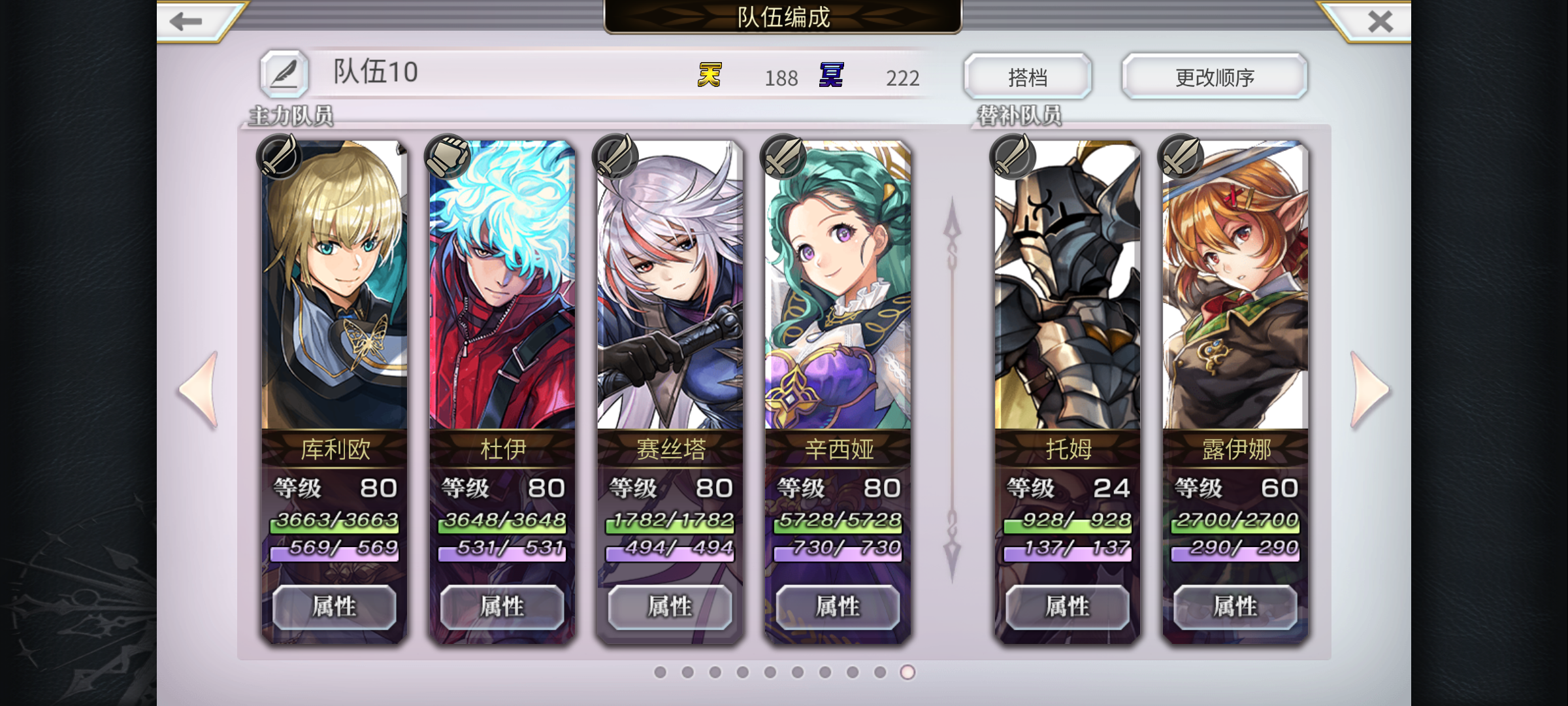This screenshot has height=706, width=1568.
Task: Switch to the fifth team page dot
Action: 770,672
